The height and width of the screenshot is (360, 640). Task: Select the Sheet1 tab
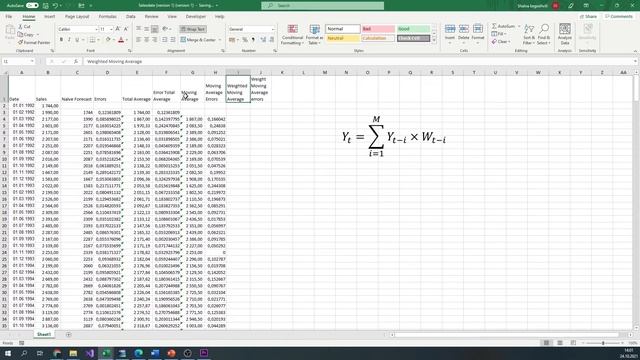point(44,335)
